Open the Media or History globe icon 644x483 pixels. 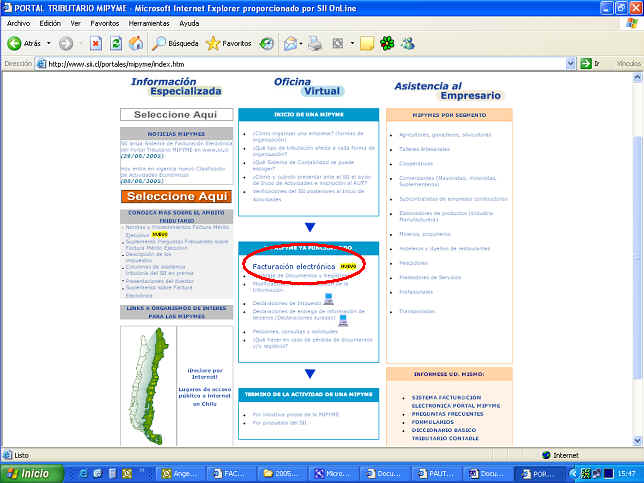point(267,43)
